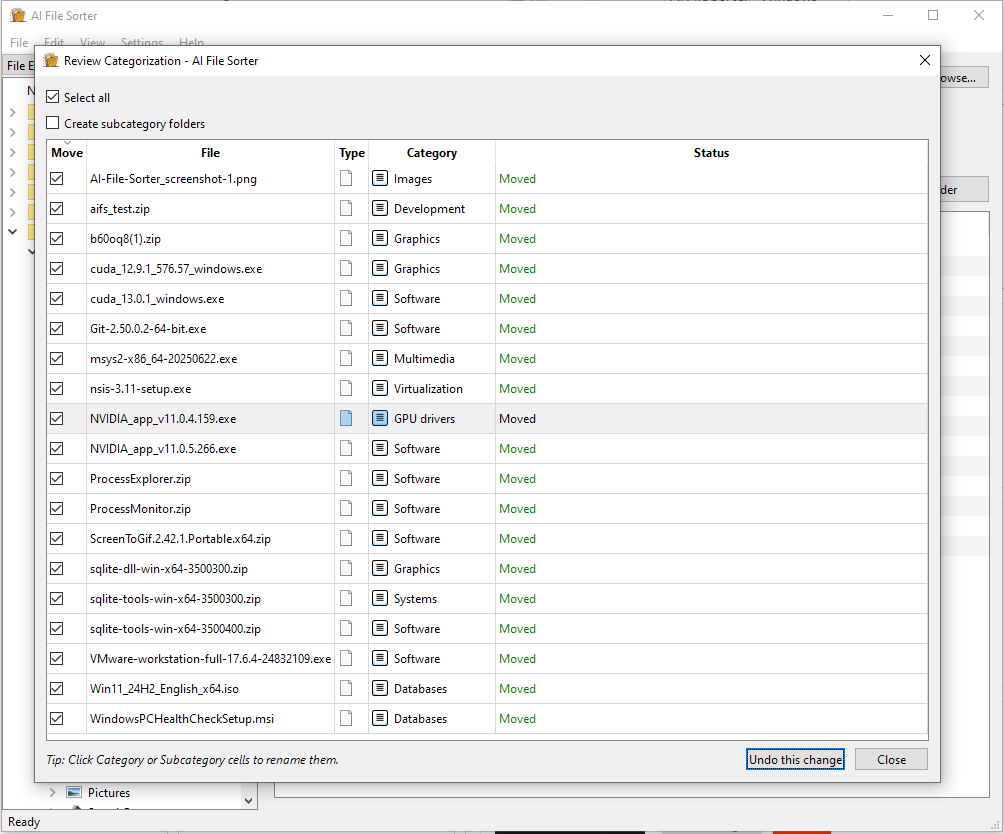Image resolution: width=1004 pixels, height=834 pixels.
Task: Click file type icon for Win11_24H2_English_x64.iso
Action: click(x=346, y=689)
